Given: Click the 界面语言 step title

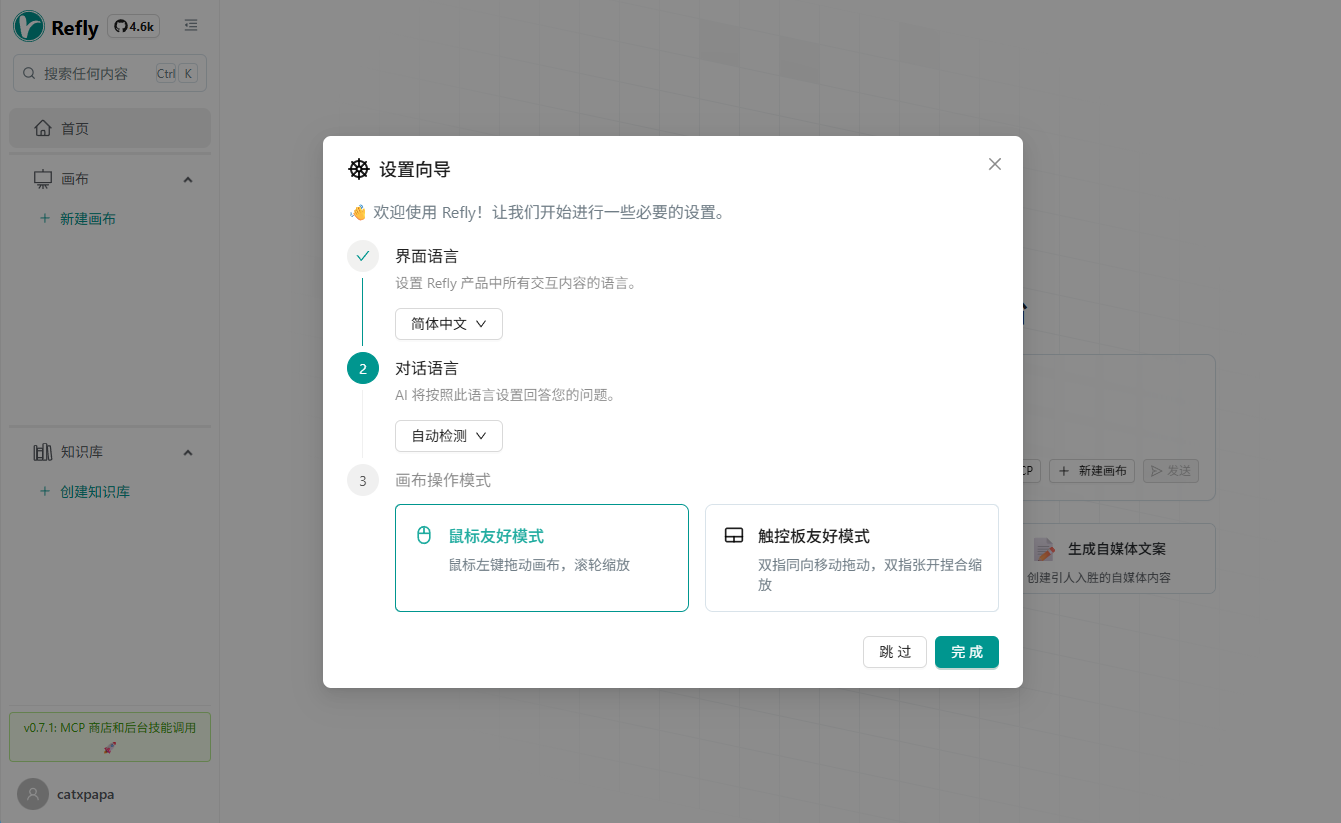Looking at the screenshot, I should tap(427, 256).
